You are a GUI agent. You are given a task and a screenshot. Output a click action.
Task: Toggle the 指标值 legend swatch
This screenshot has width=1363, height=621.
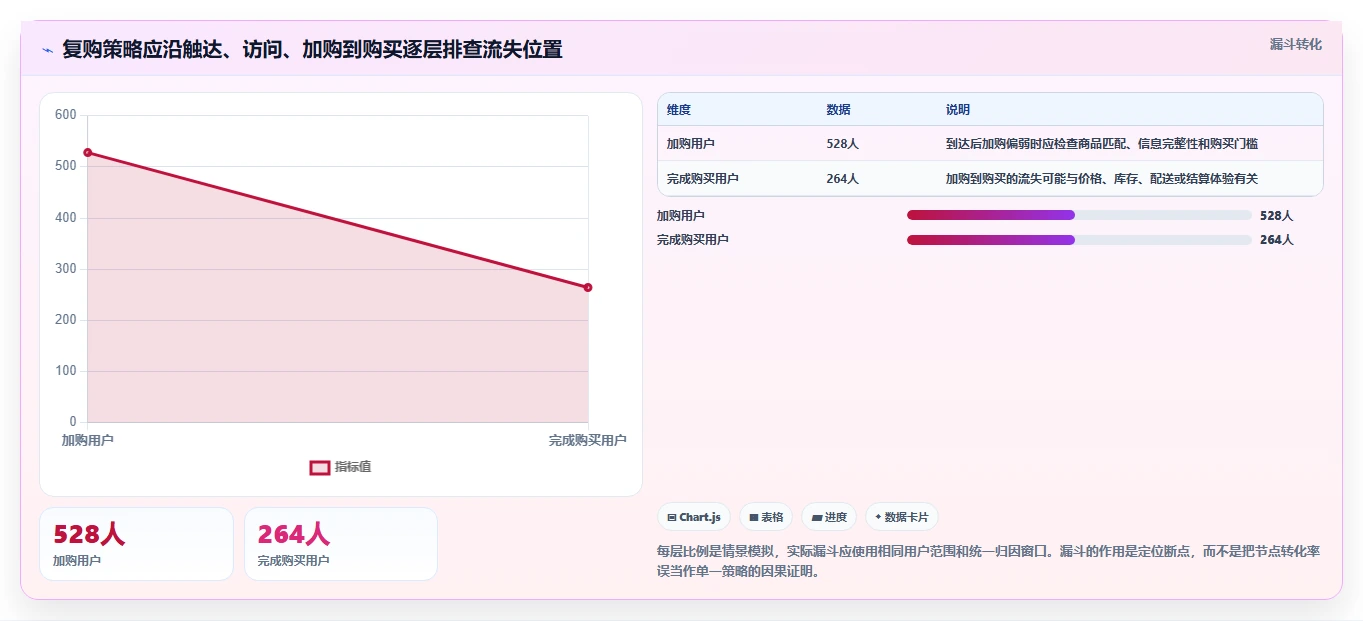click(x=320, y=467)
